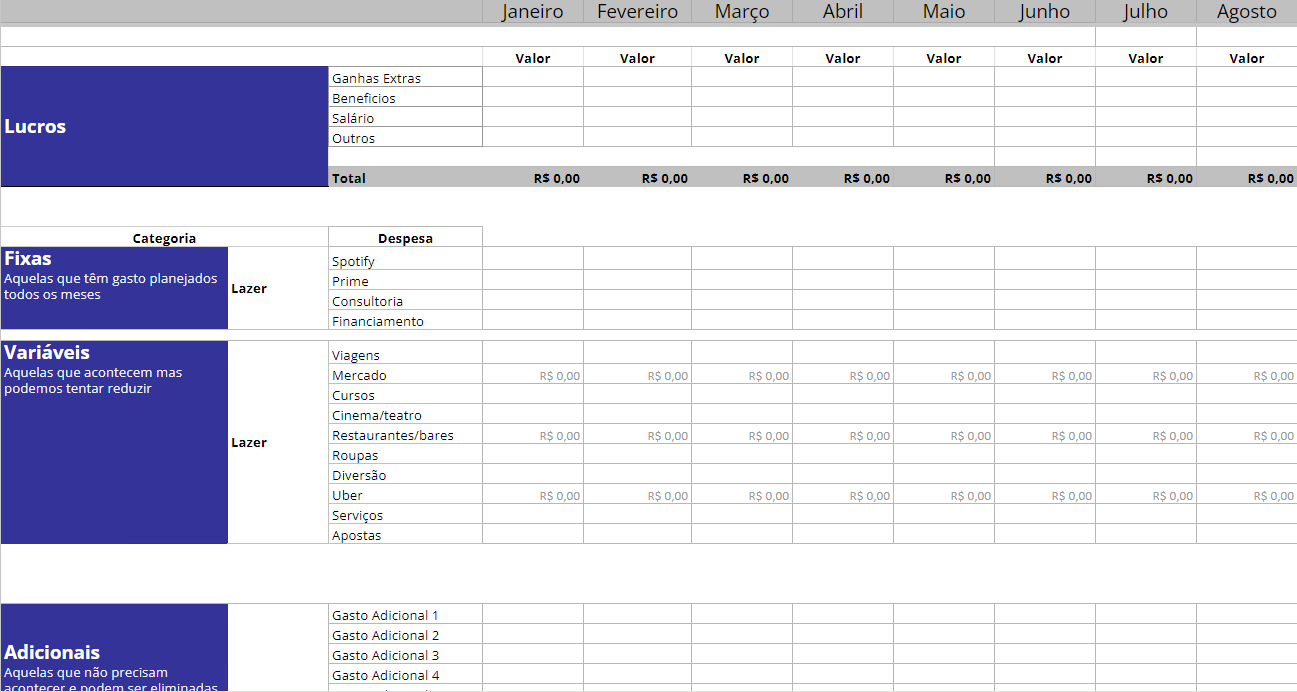Image resolution: width=1297 pixels, height=692 pixels.
Task: Select the Março column header
Action: [x=741, y=12]
